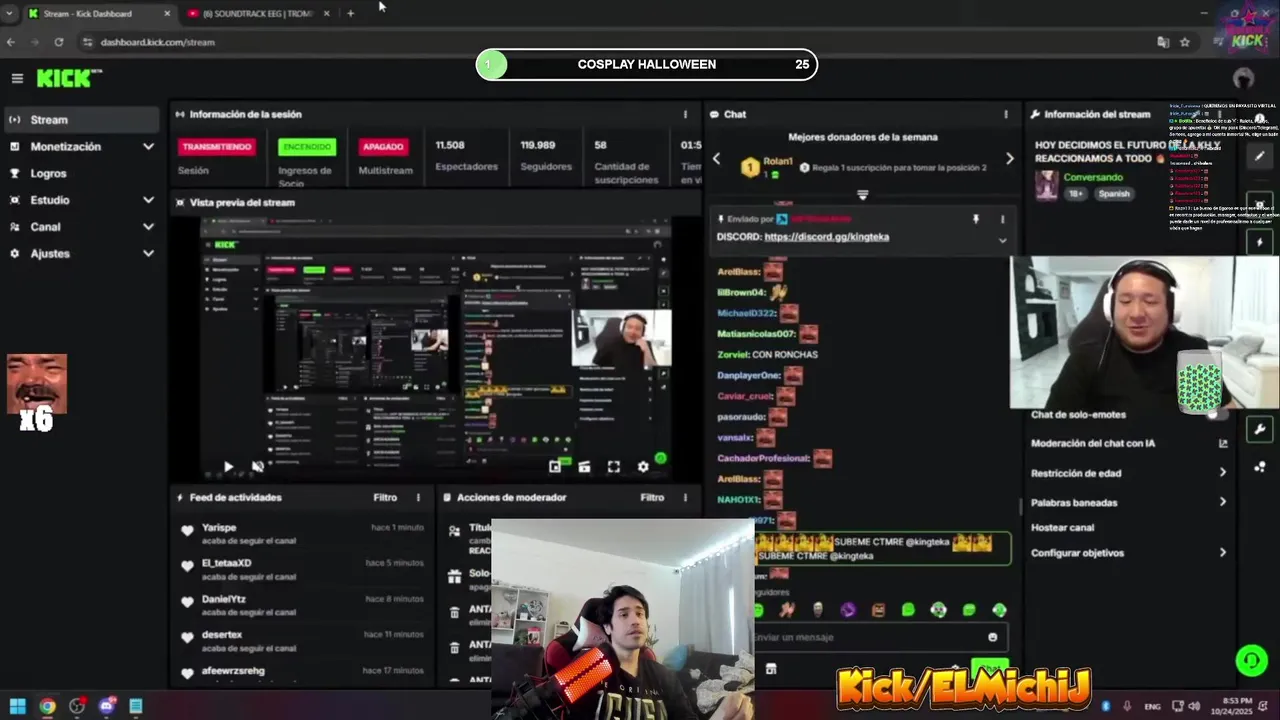
Task: Open the three-dot menu of pinned message
Action: (1002, 219)
